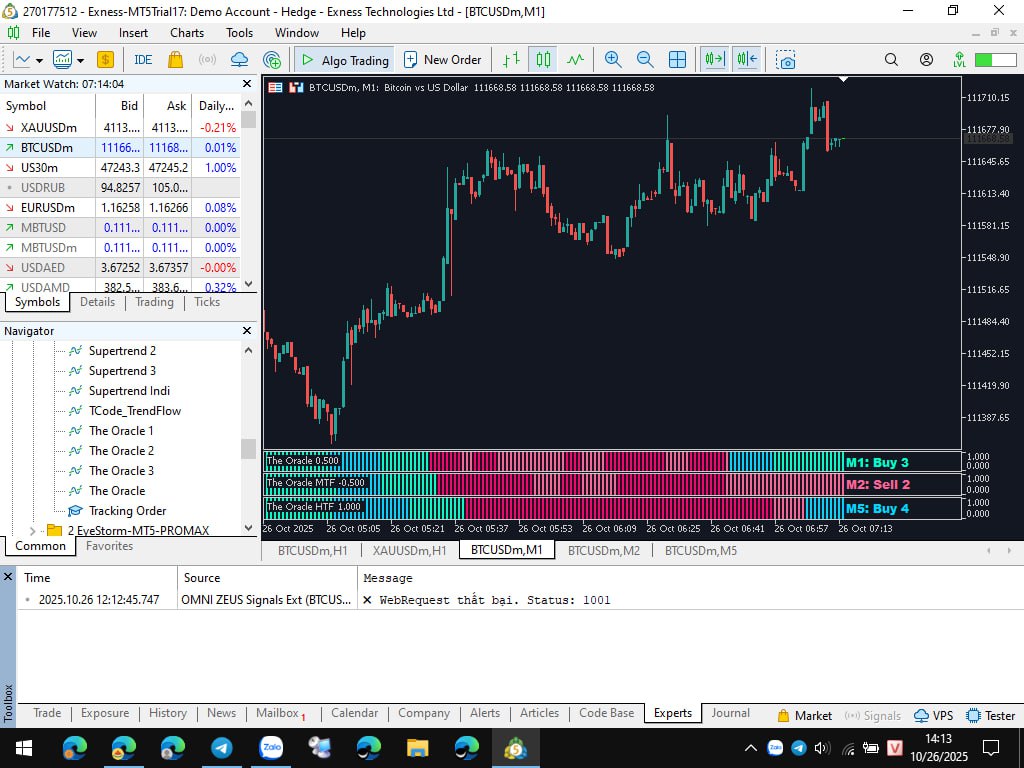
Task: Open Telegram from the Windows taskbar
Action: pyautogui.click(x=222, y=748)
